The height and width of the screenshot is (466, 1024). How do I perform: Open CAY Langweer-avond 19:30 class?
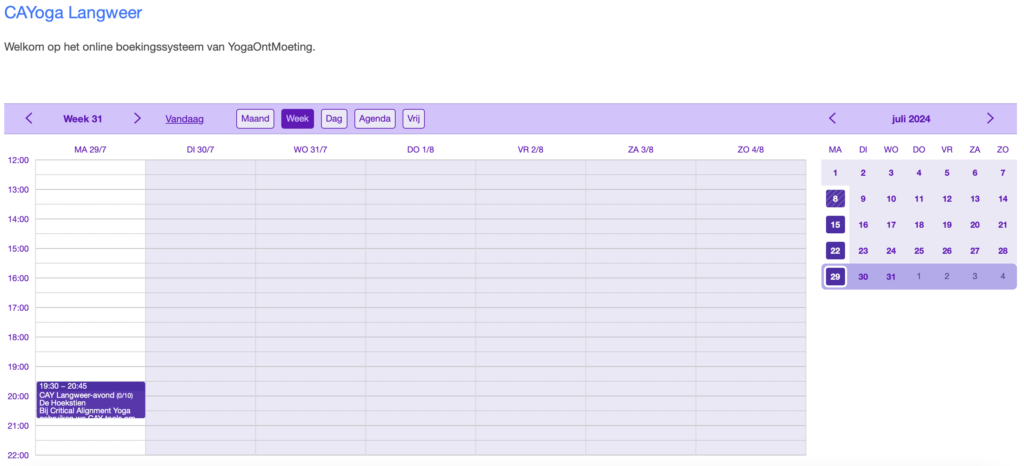tap(91, 400)
